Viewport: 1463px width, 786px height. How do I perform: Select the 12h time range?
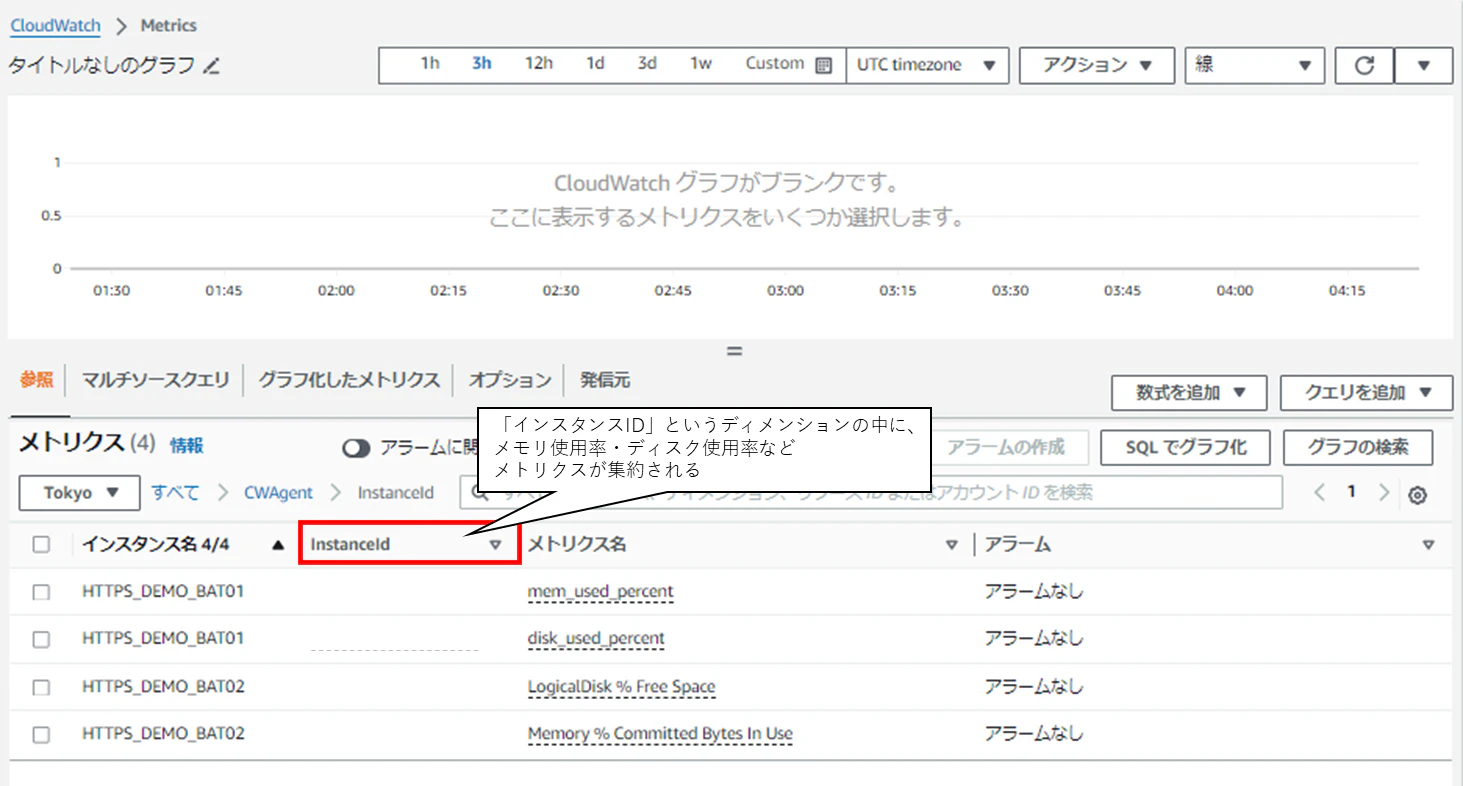click(539, 63)
